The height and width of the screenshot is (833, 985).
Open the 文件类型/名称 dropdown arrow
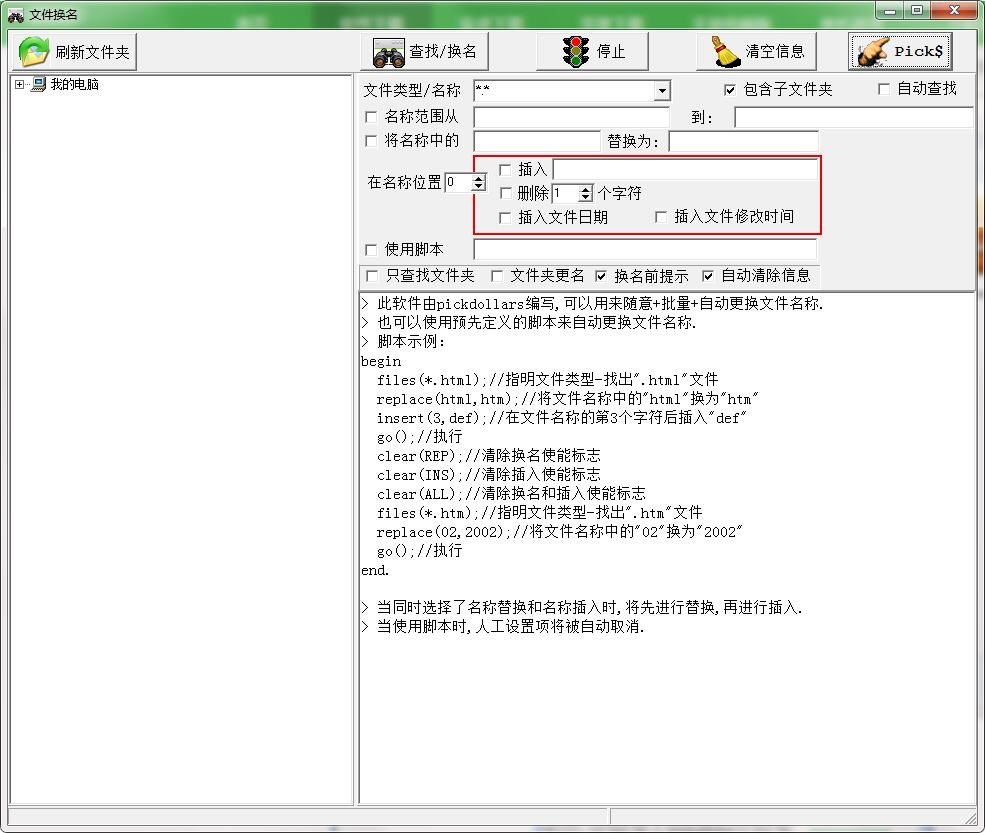click(661, 91)
